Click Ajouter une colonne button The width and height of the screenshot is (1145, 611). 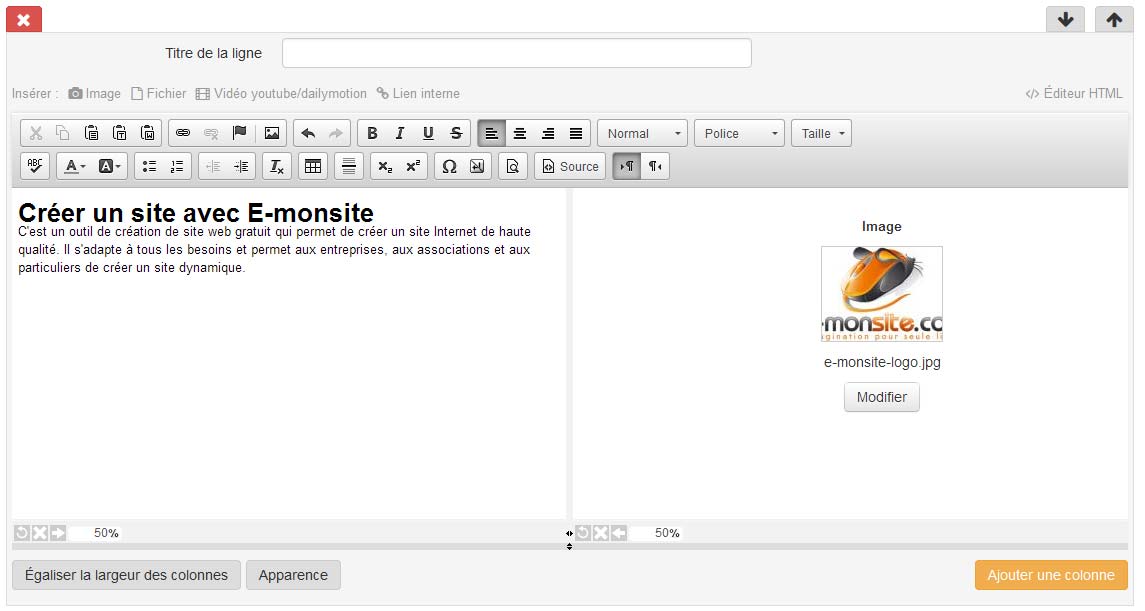click(1052, 575)
